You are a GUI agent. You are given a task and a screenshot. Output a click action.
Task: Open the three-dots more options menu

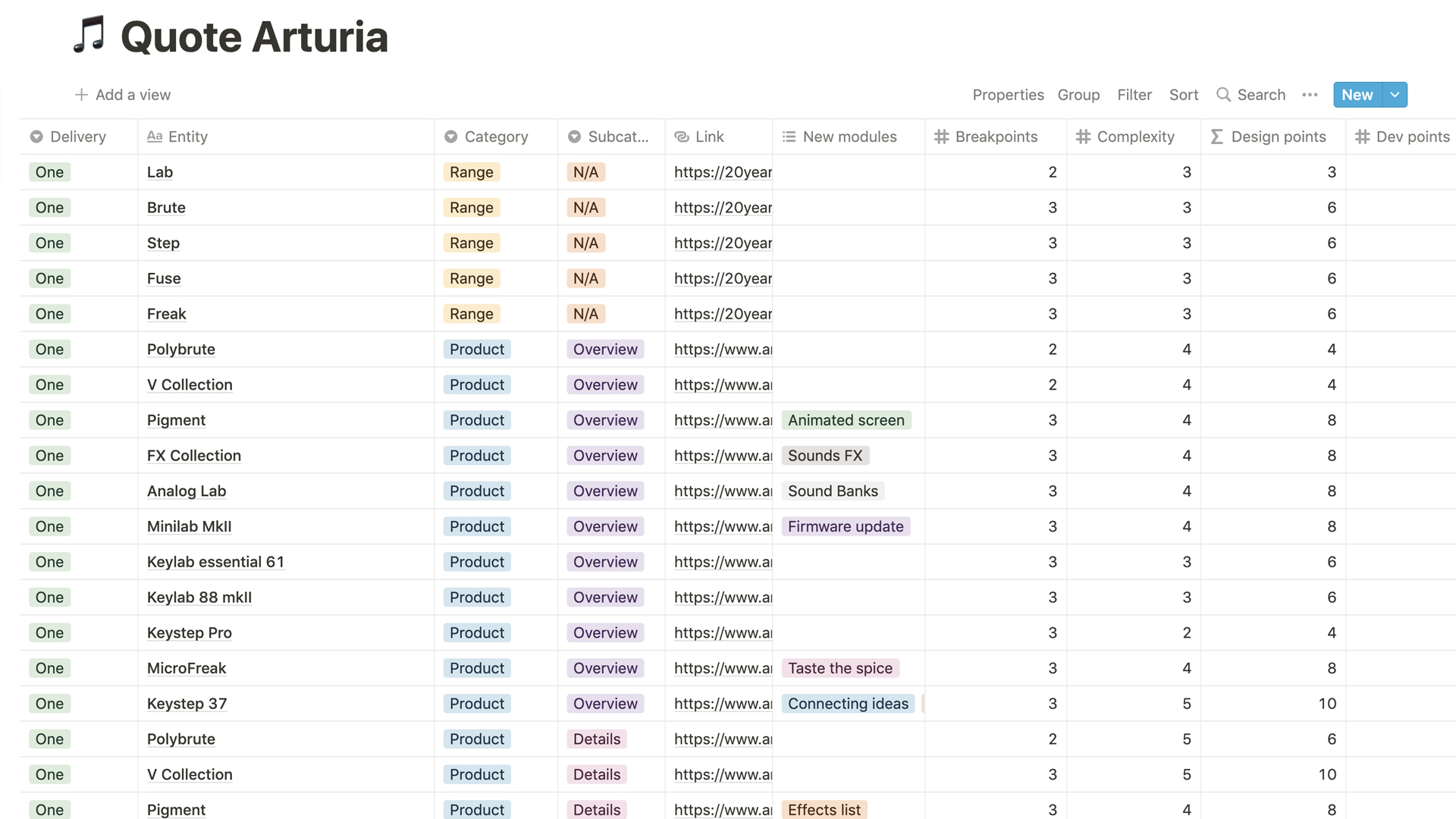coord(1310,95)
